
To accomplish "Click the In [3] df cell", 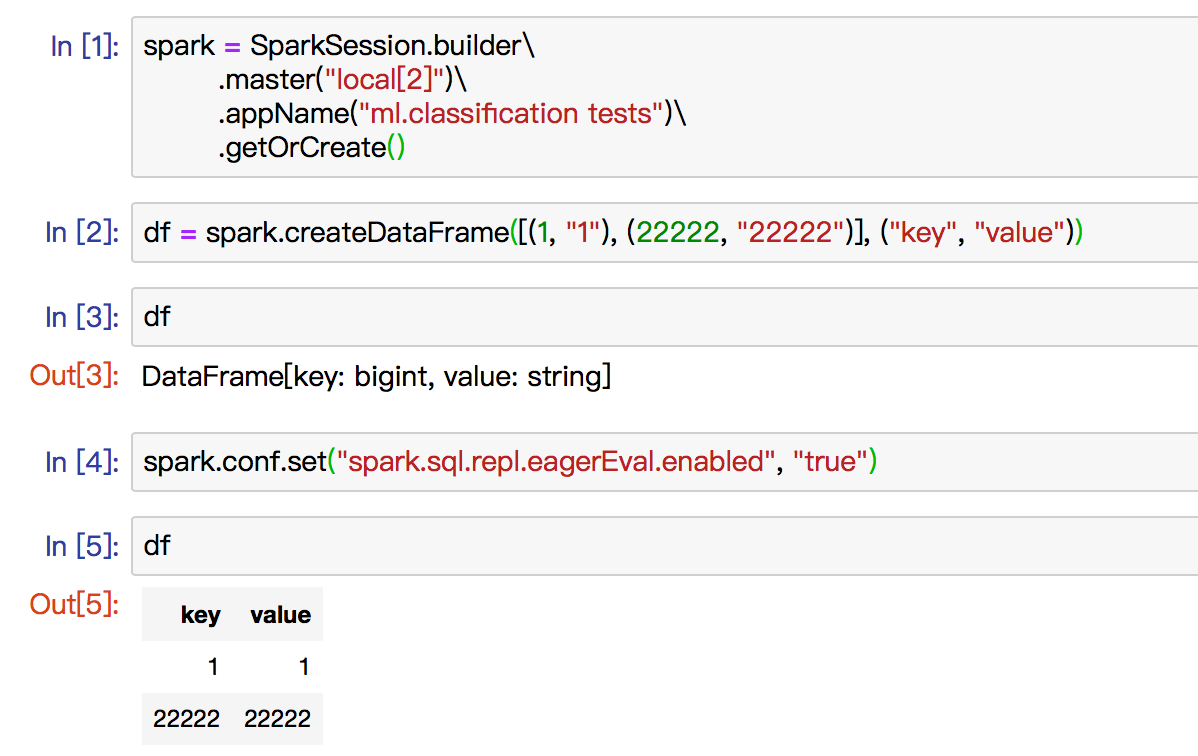I will click(665, 316).
